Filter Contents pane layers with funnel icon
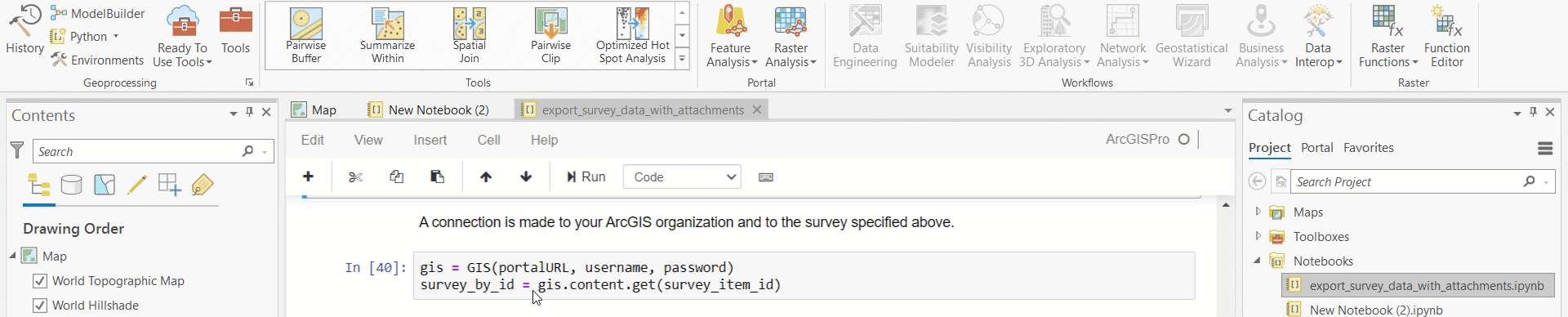The image size is (1568, 317). coord(17,150)
